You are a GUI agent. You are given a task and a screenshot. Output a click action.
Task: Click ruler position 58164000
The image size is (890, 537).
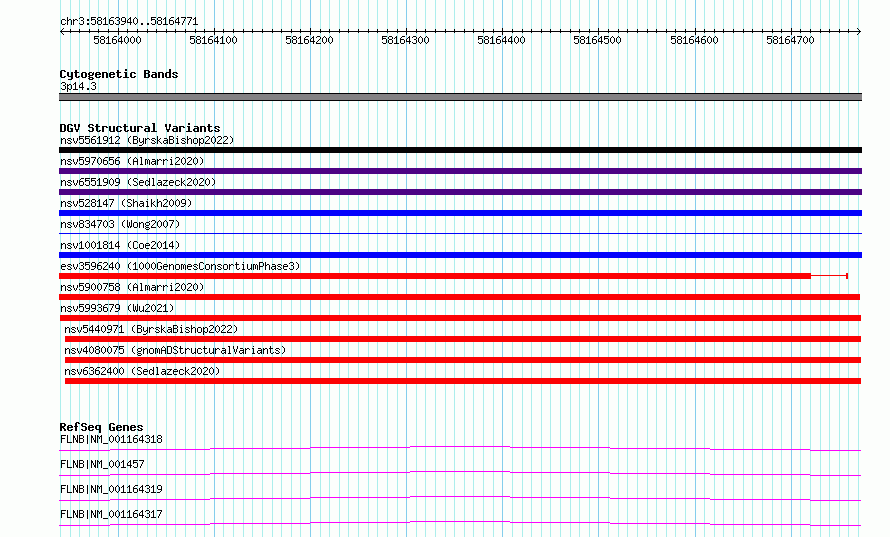[x=117, y=40]
